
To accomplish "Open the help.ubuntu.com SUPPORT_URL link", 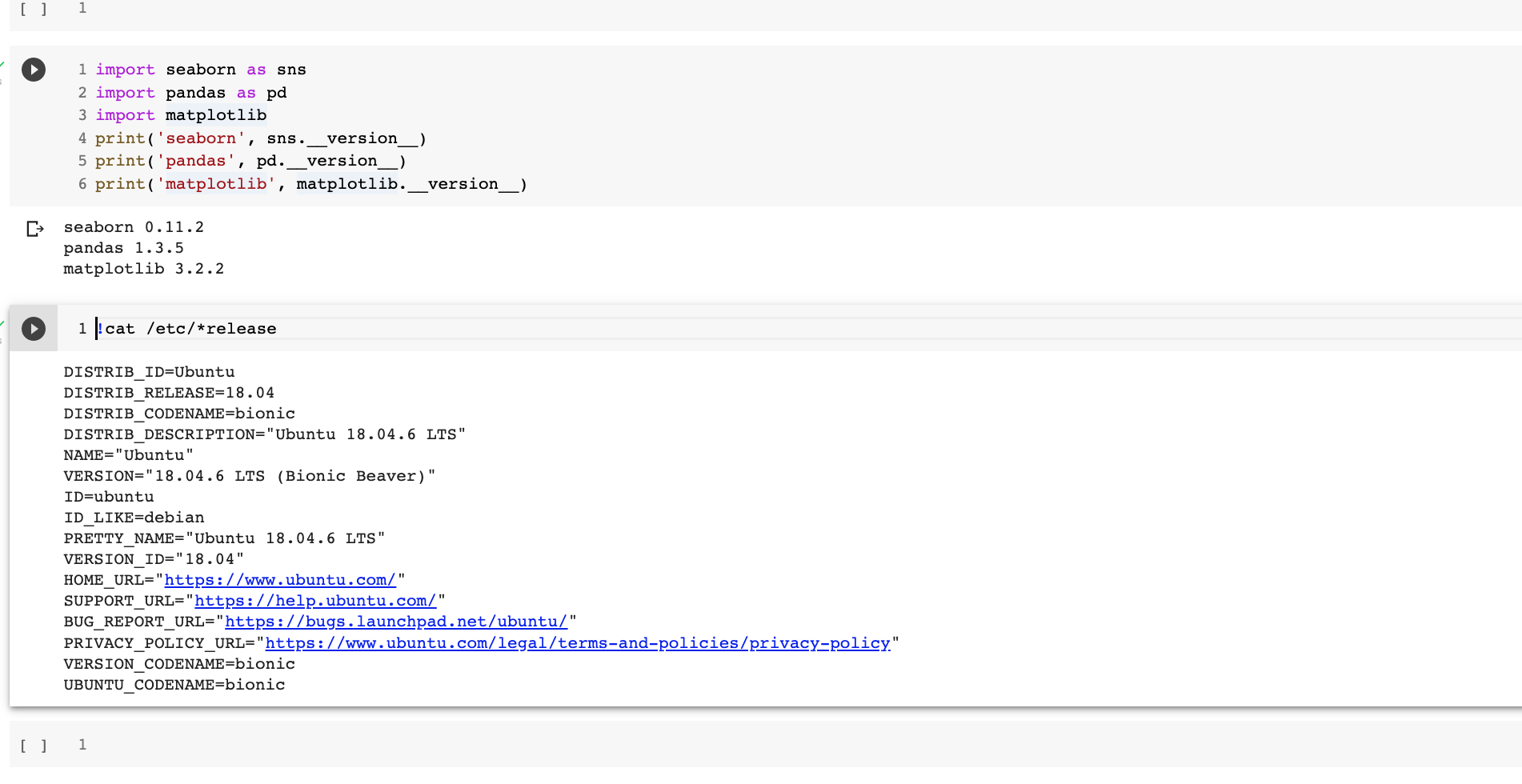I will (315, 601).
